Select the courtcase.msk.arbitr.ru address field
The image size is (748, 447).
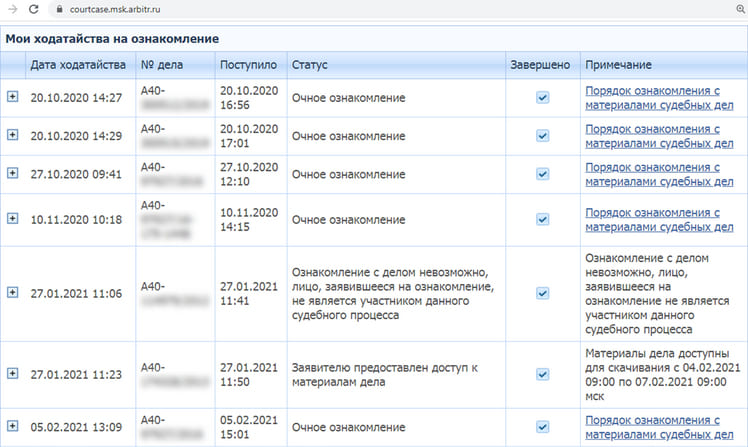click(x=115, y=9)
